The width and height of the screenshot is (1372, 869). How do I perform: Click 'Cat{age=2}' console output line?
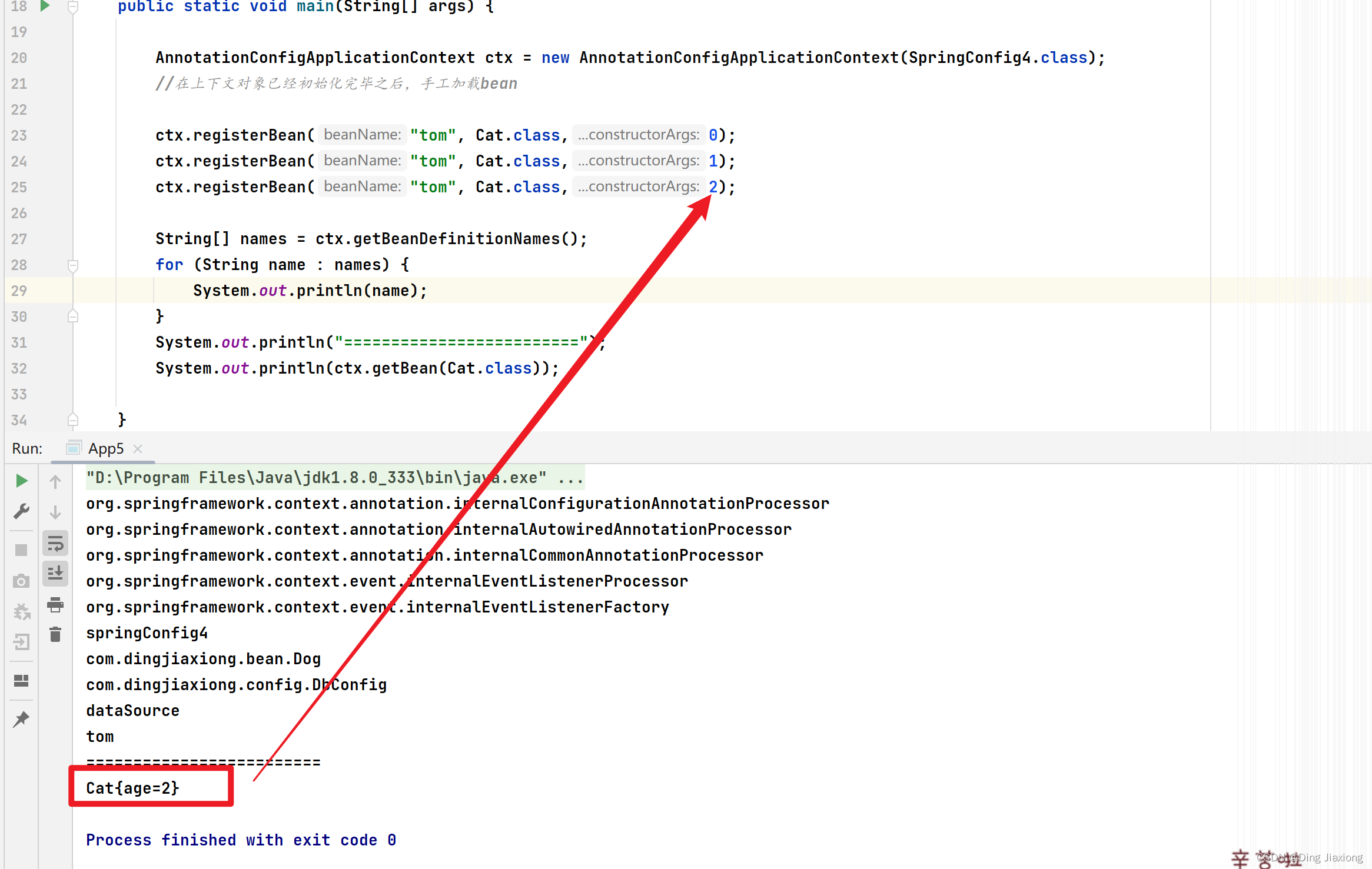(132, 788)
